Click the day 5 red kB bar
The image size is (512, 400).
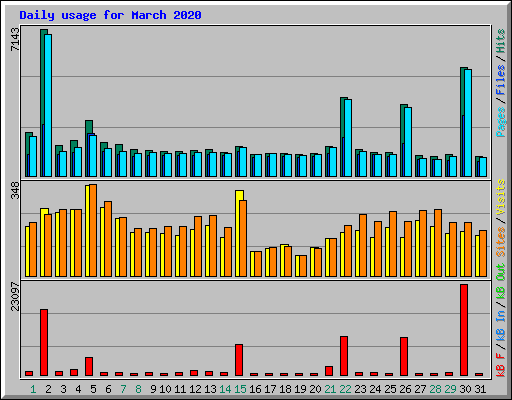click(89, 367)
